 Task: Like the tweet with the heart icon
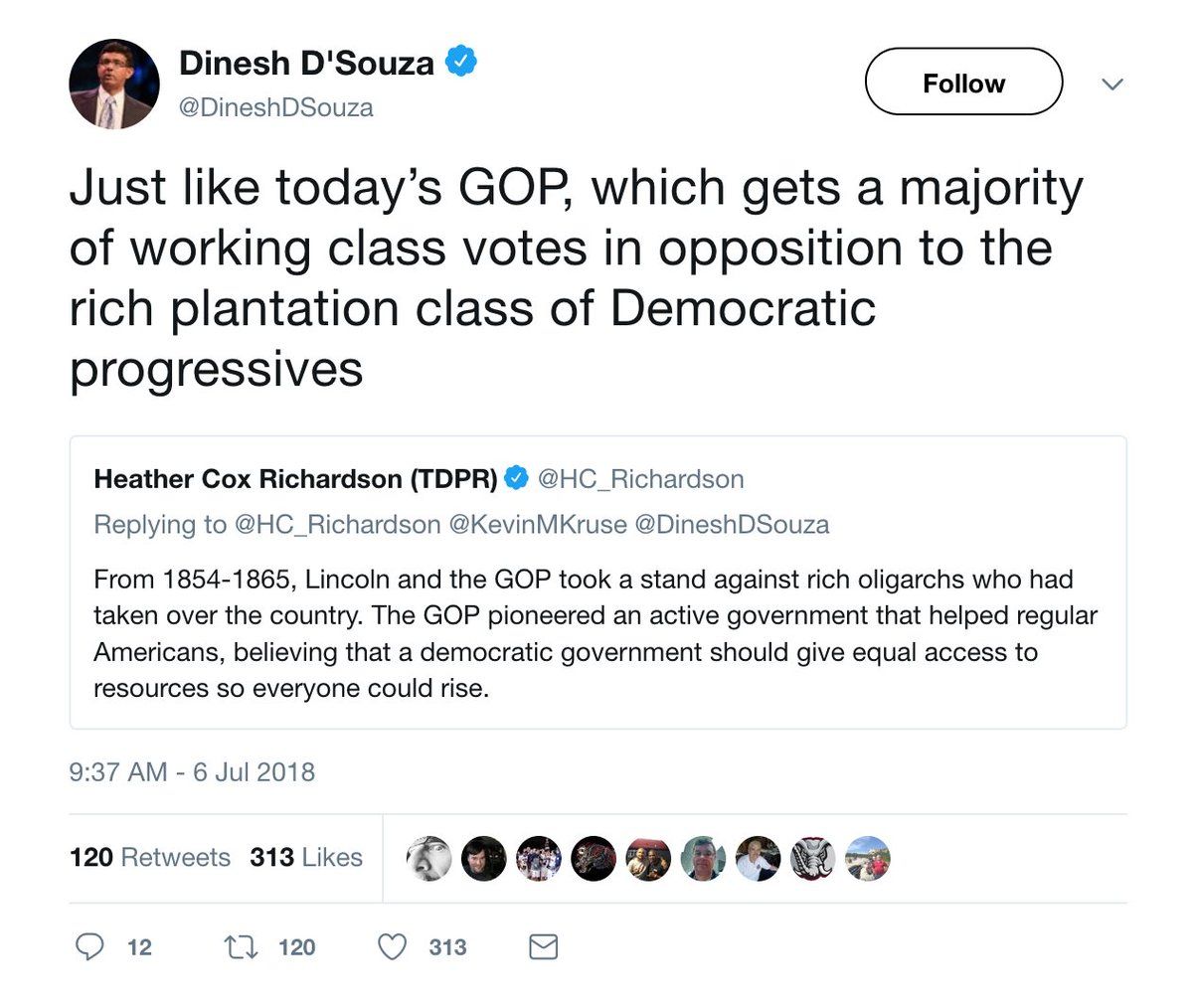pyautogui.click(x=393, y=946)
